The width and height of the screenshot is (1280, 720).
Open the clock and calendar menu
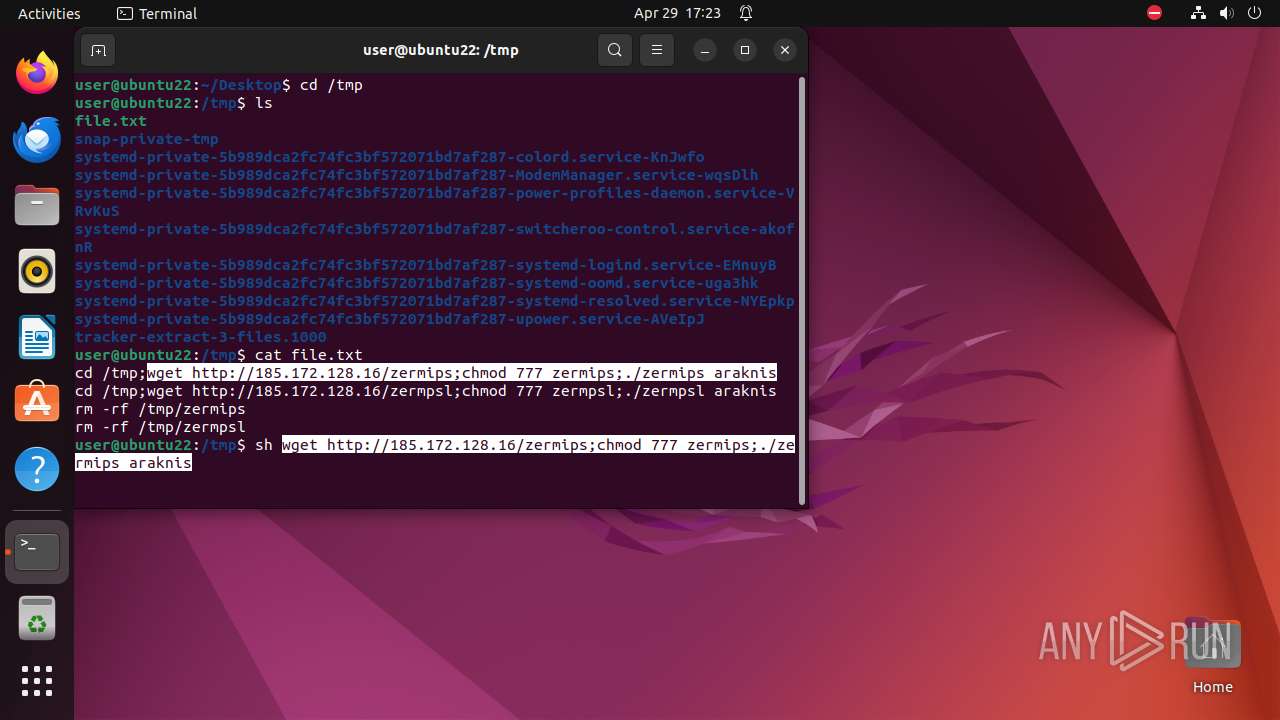(677, 13)
